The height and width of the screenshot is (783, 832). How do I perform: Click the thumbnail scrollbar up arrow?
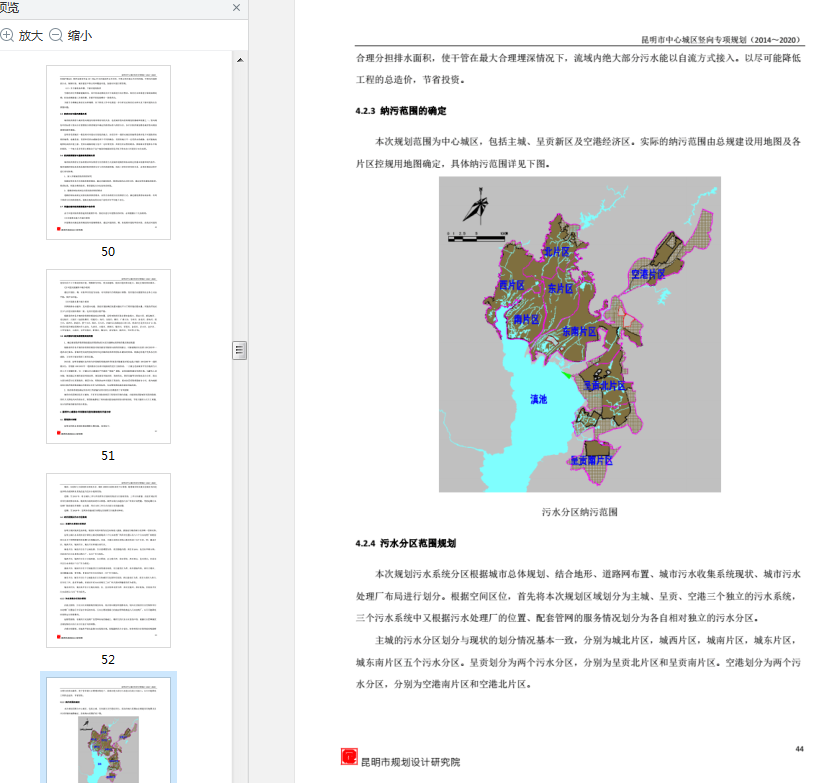[x=240, y=60]
